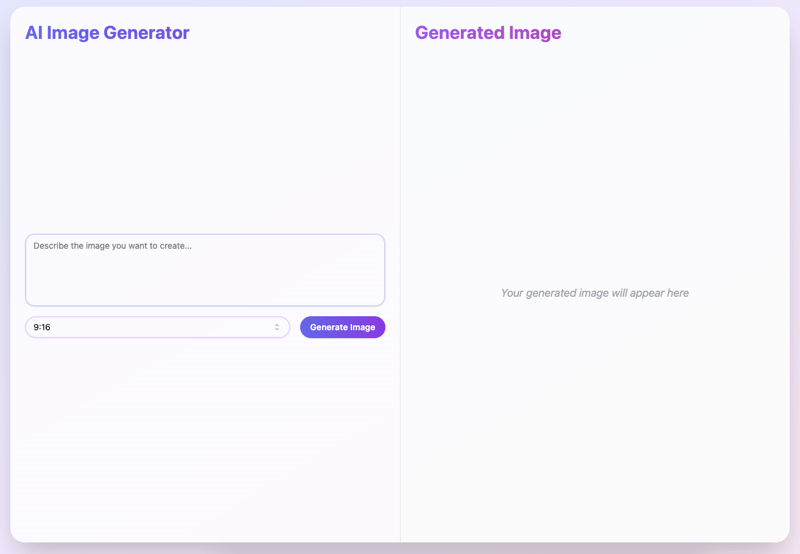The height and width of the screenshot is (554, 800).
Task: Click 'Your generated image will appear here' placeholder
Action: (594, 293)
